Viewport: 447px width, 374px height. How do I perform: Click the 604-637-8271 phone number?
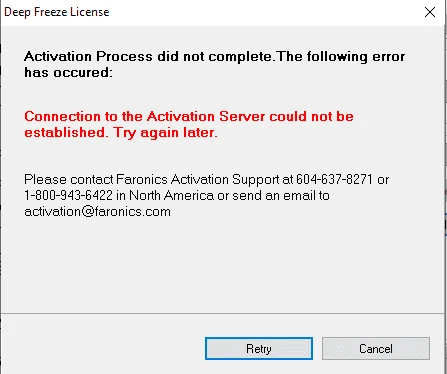pyautogui.click(x=334, y=179)
